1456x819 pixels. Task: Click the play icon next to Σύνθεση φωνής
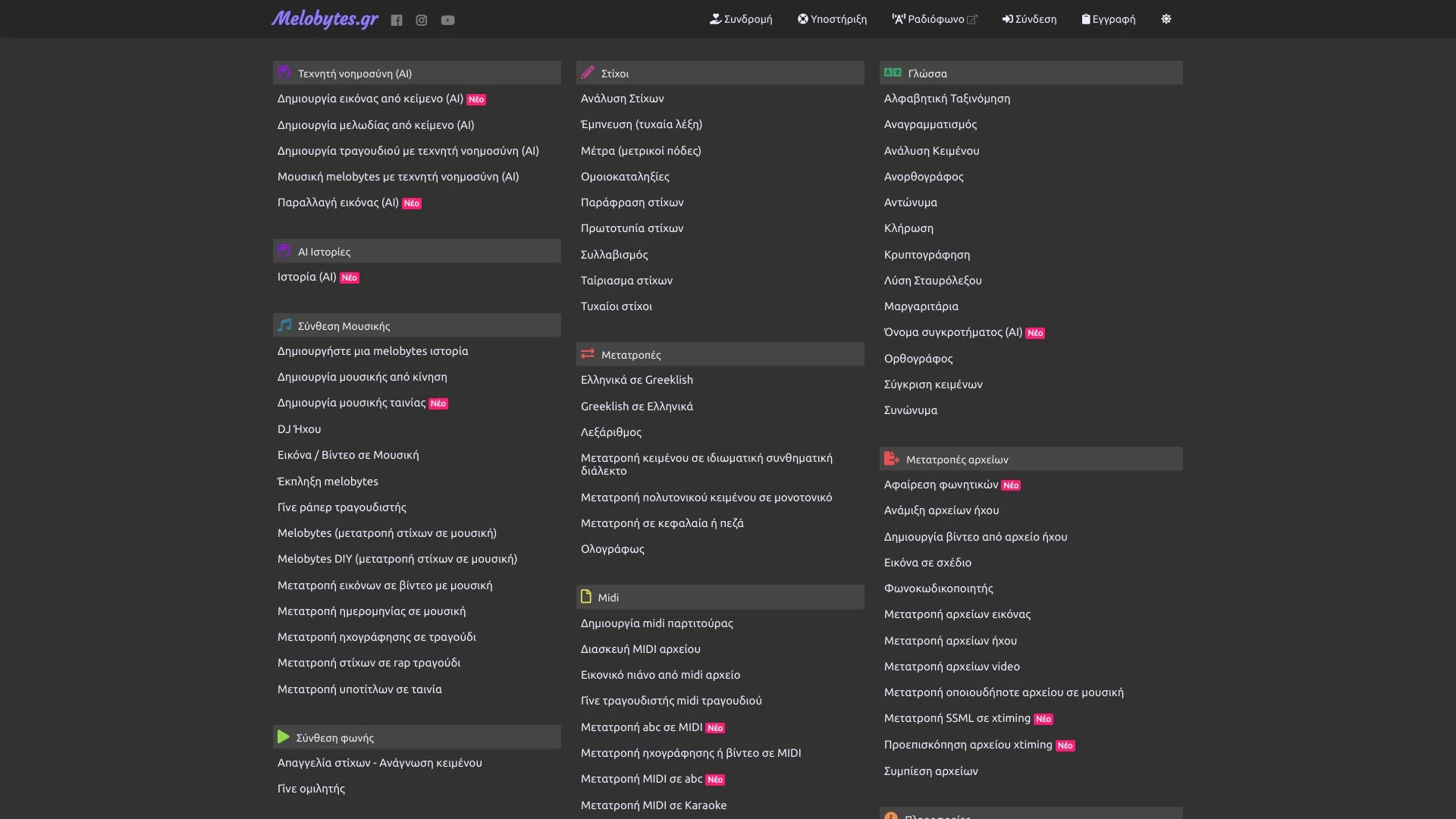[284, 736]
